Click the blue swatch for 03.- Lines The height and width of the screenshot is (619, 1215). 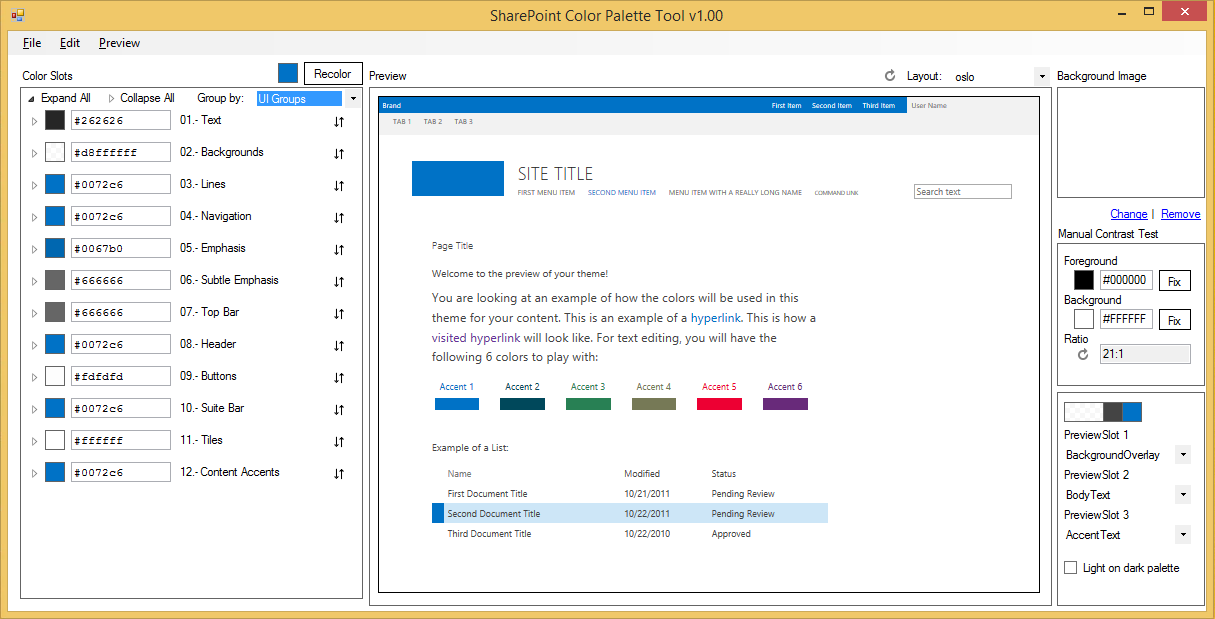click(55, 184)
